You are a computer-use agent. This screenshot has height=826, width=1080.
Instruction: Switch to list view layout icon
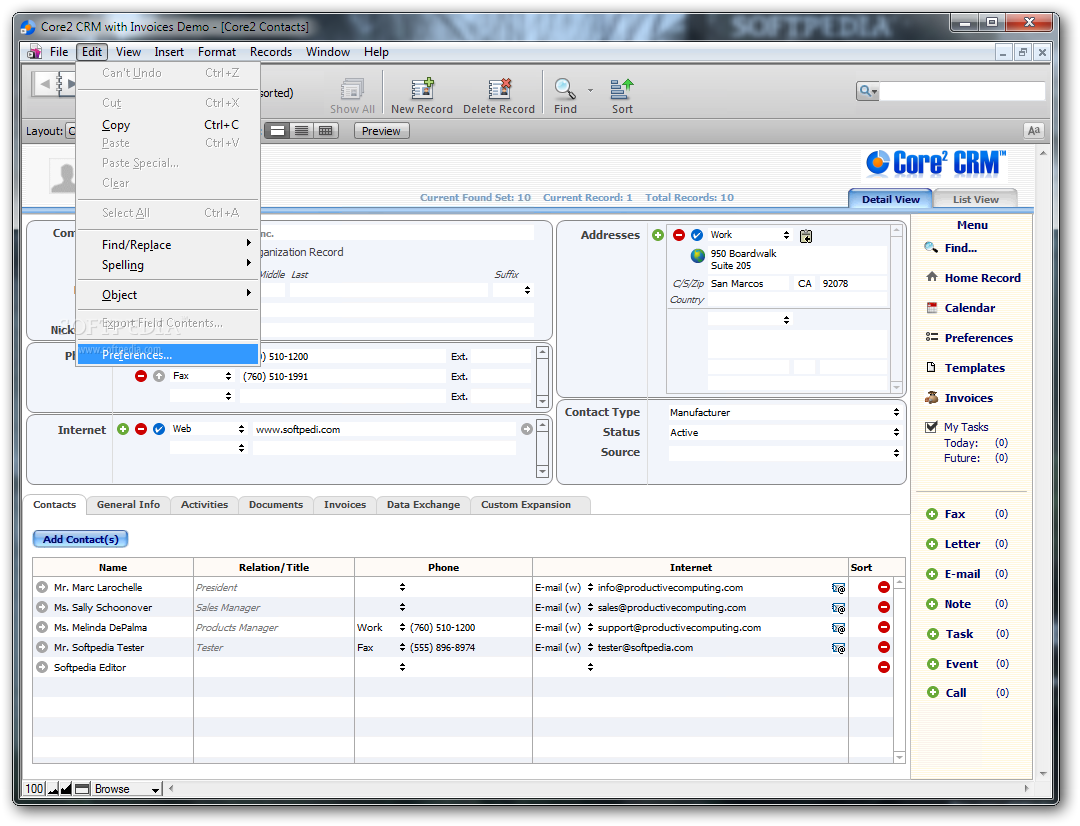pyautogui.click(x=301, y=131)
